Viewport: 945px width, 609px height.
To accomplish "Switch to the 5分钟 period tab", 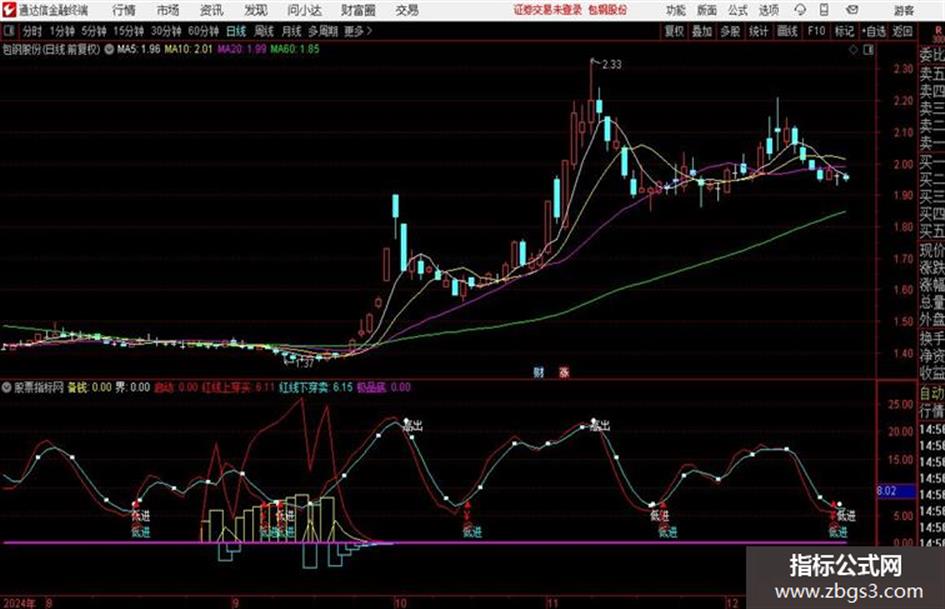I will (93, 31).
